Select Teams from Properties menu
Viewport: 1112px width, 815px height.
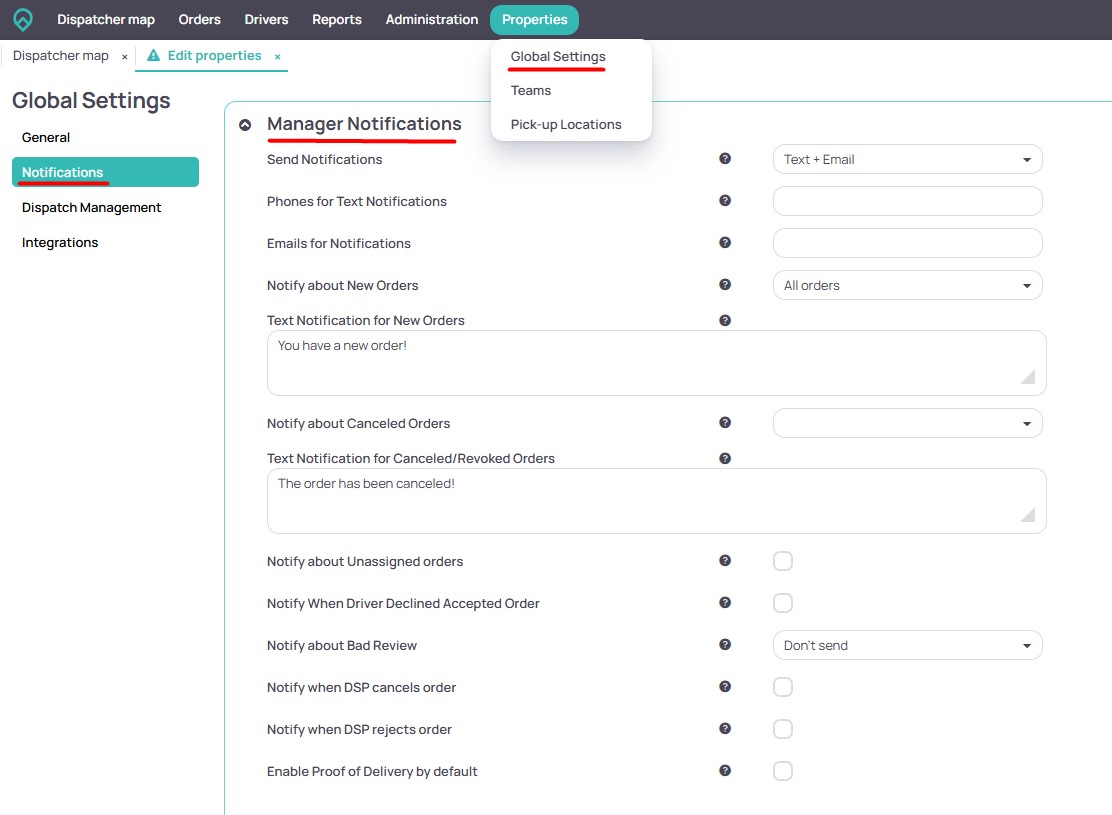click(530, 90)
